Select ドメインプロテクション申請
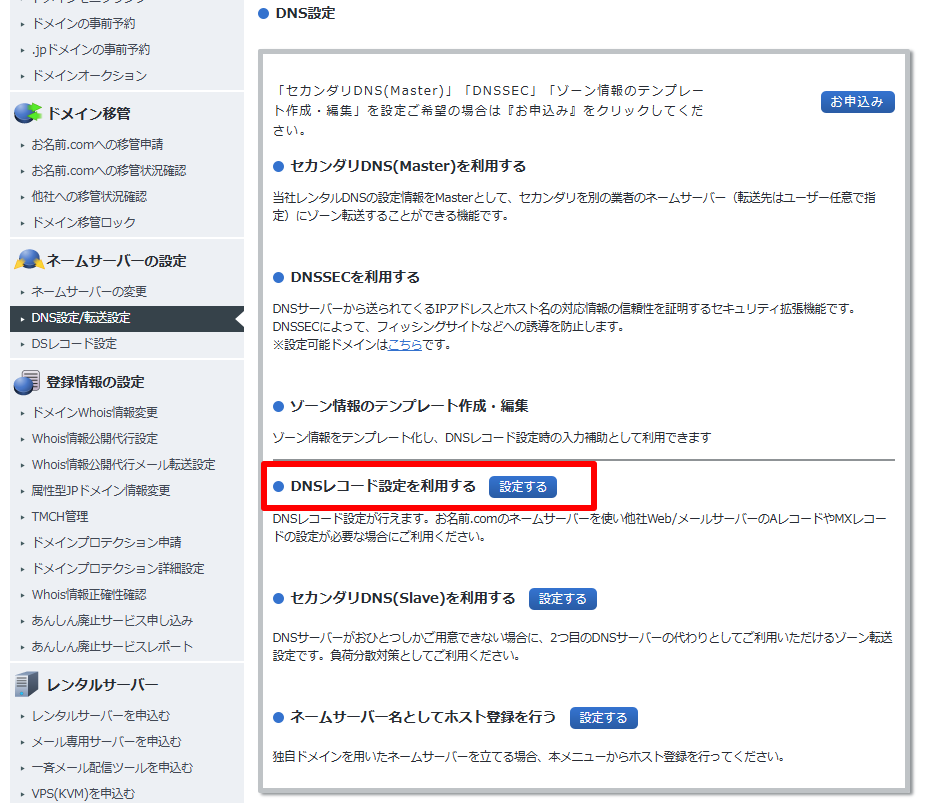This screenshot has height=803, width=930. pyautogui.click(x=107, y=543)
